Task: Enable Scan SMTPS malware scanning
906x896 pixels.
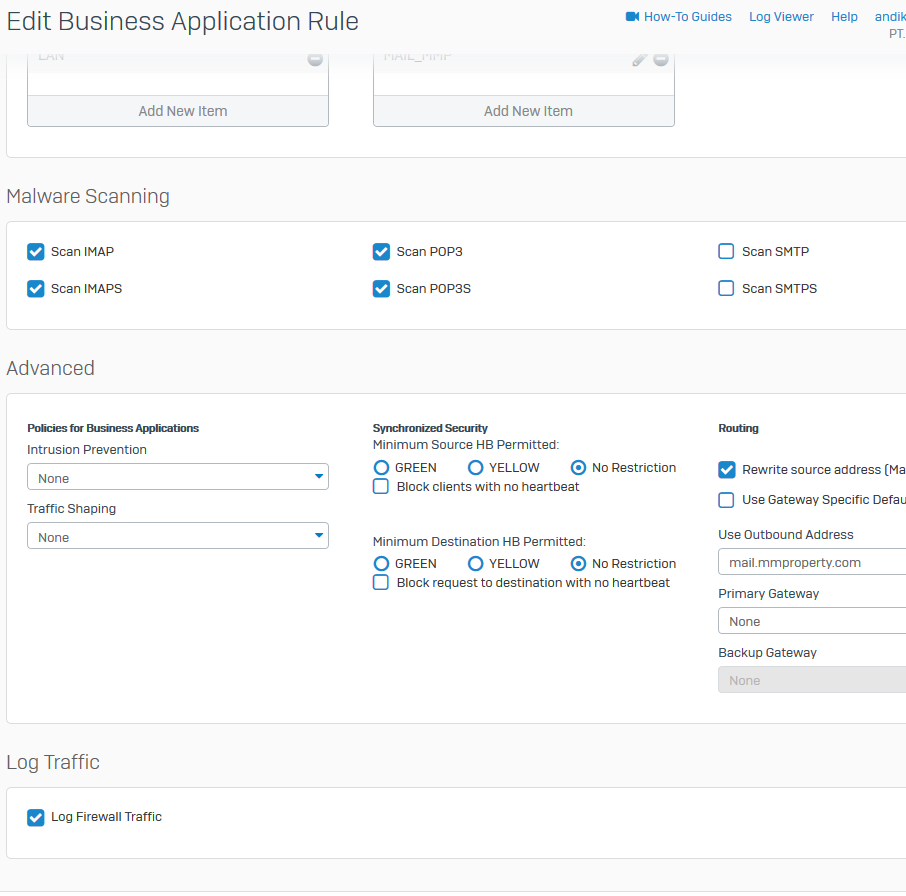Action: (x=727, y=289)
